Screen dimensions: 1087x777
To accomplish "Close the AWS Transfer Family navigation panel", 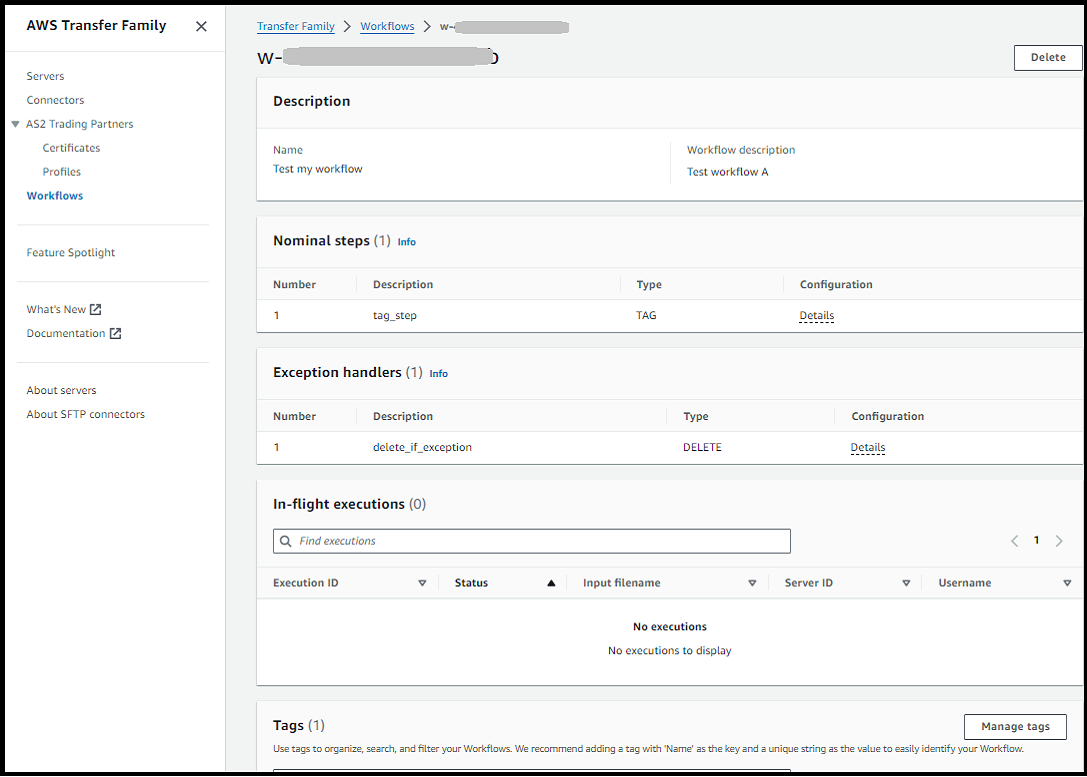I will (200, 26).
